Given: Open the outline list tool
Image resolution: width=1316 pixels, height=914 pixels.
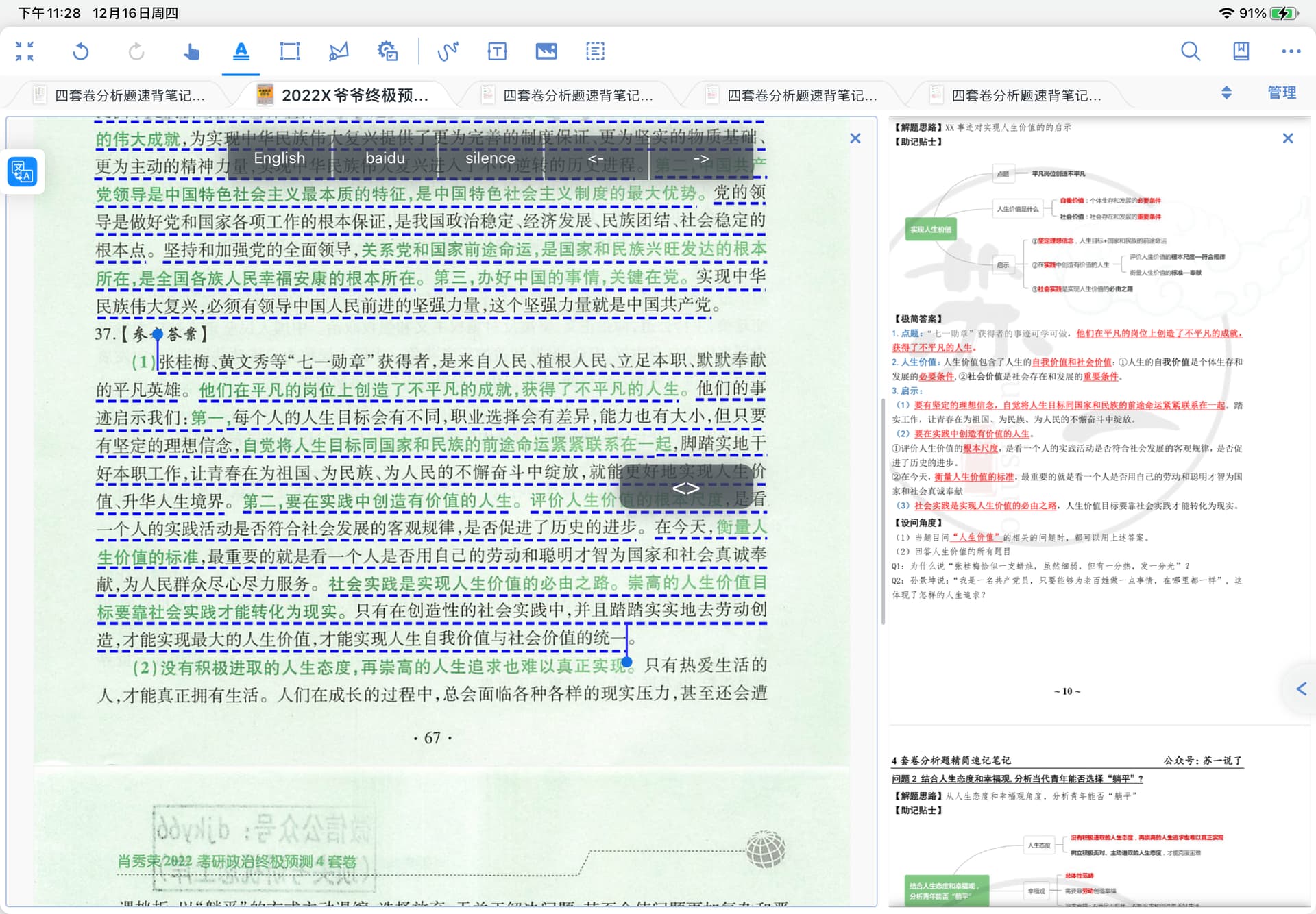Looking at the screenshot, I should (595, 51).
